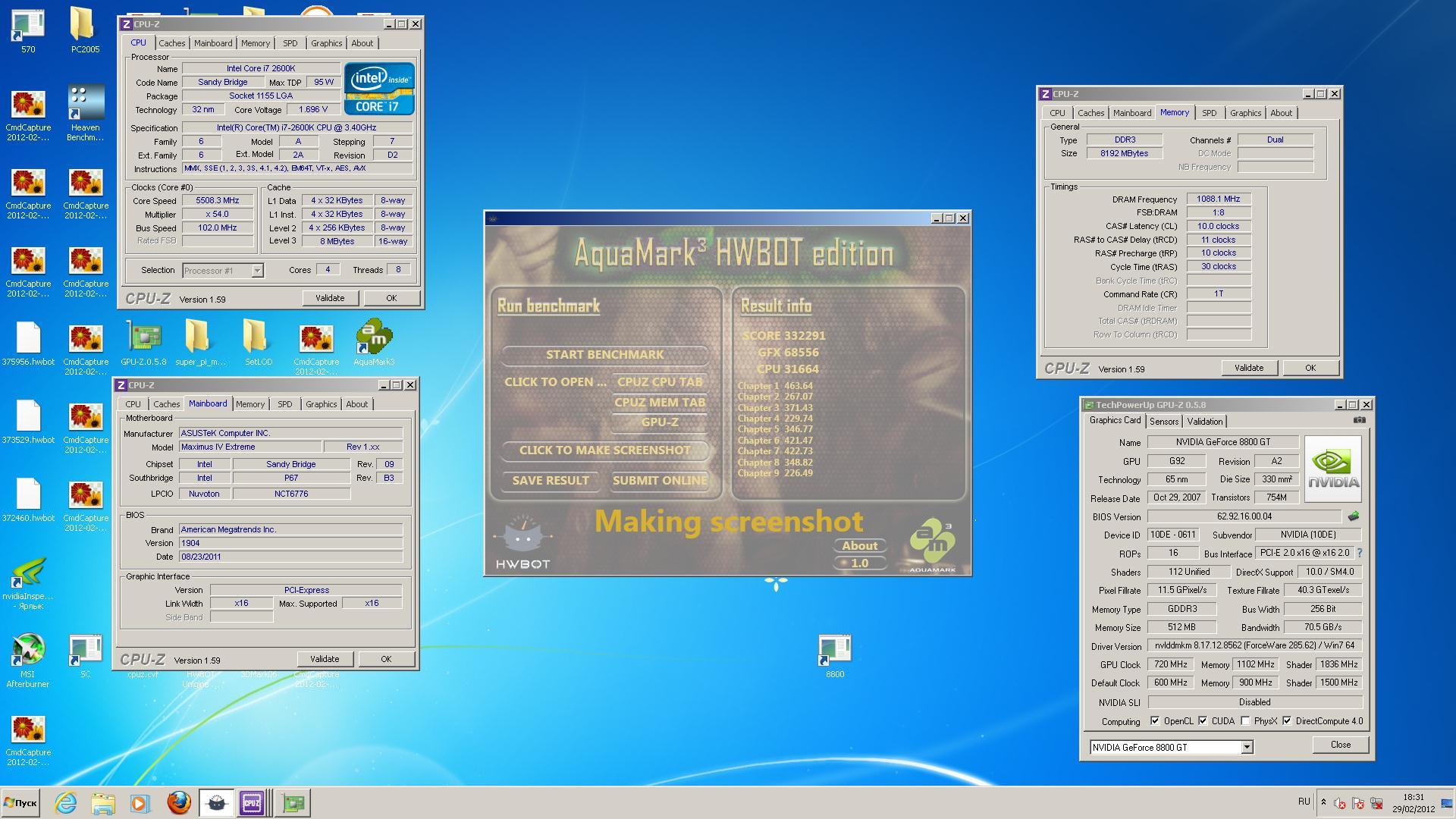This screenshot has width=1456, height=819.
Task: Click SAVE RESULT button
Action: tap(550, 480)
